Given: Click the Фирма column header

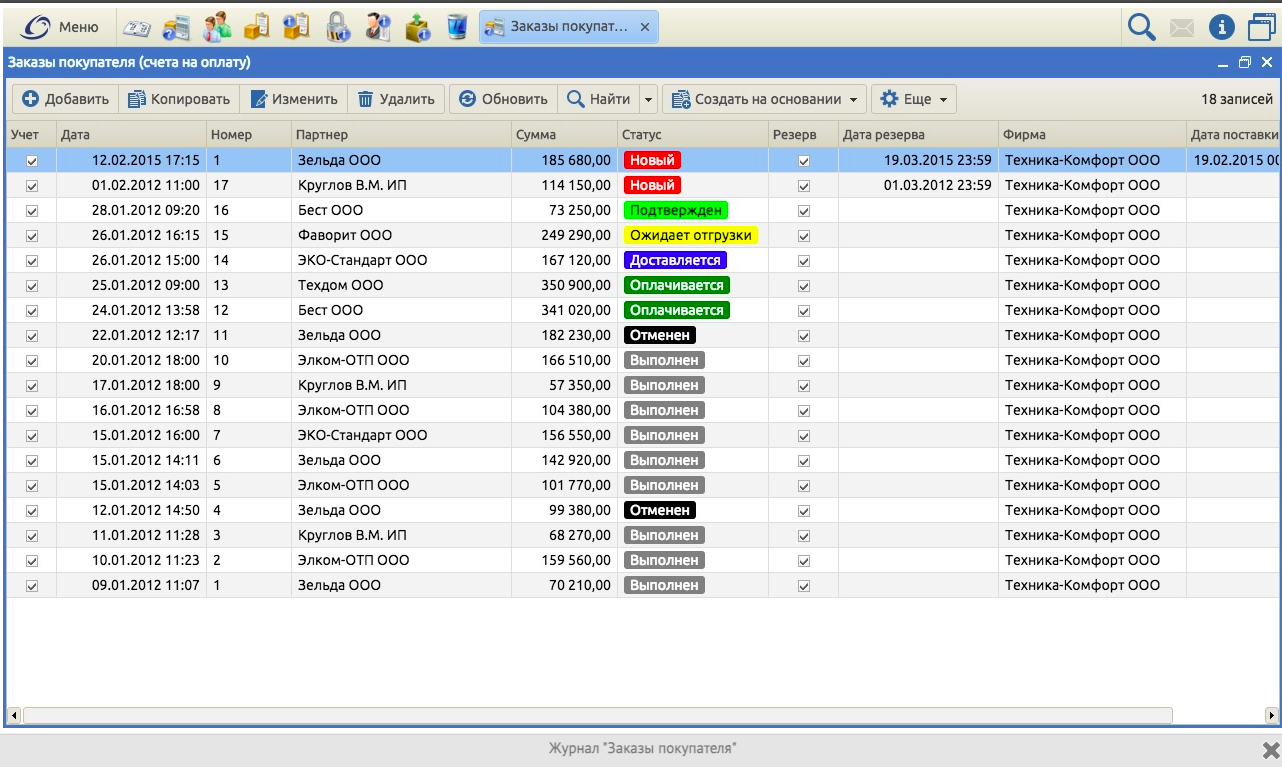Looking at the screenshot, I should click(1092, 135).
